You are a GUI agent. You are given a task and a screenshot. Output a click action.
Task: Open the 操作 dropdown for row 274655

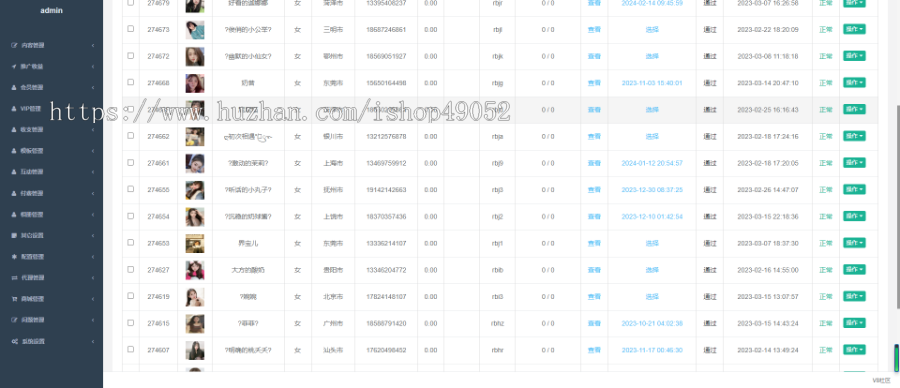(x=854, y=189)
